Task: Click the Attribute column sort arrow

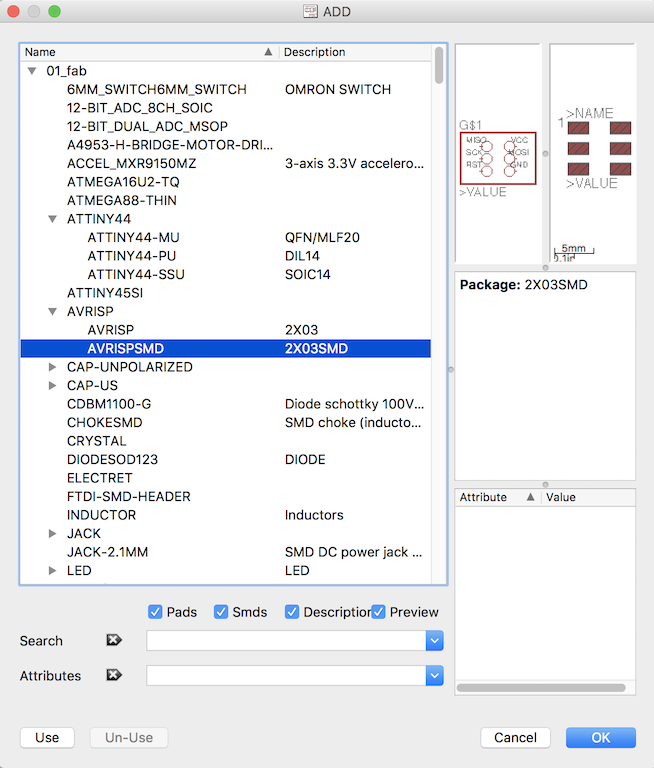Action: (x=530, y=497)
